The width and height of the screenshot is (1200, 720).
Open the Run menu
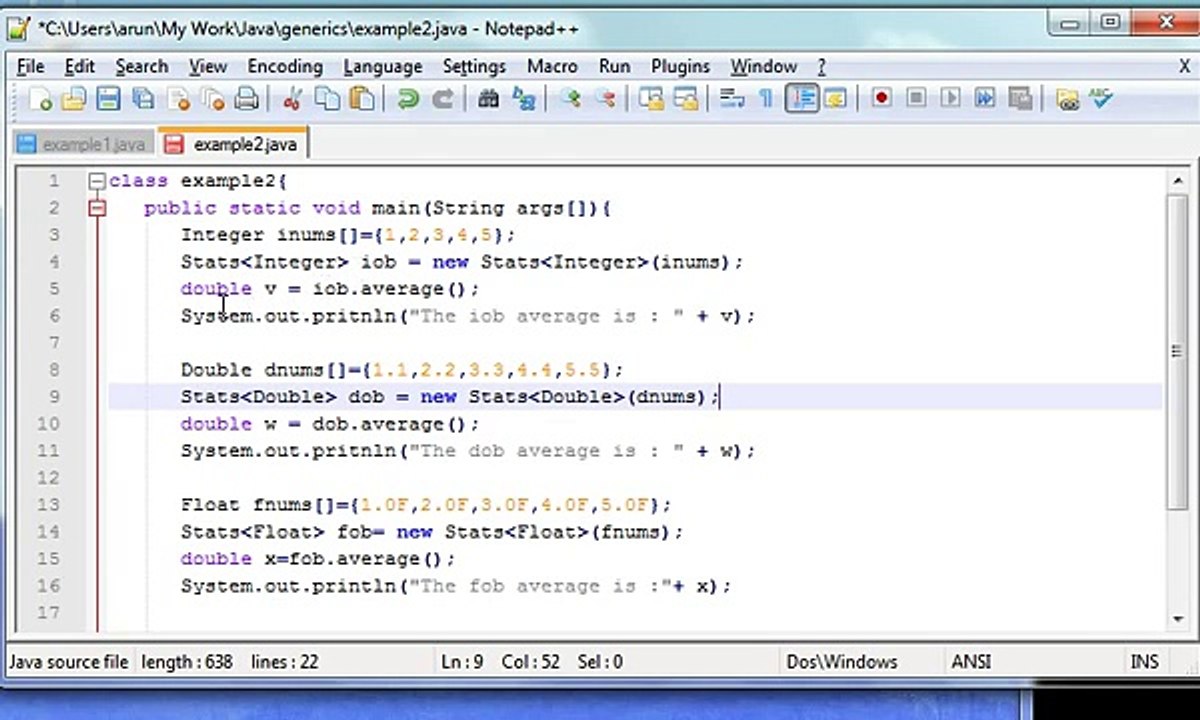click(x=614, y=66)
